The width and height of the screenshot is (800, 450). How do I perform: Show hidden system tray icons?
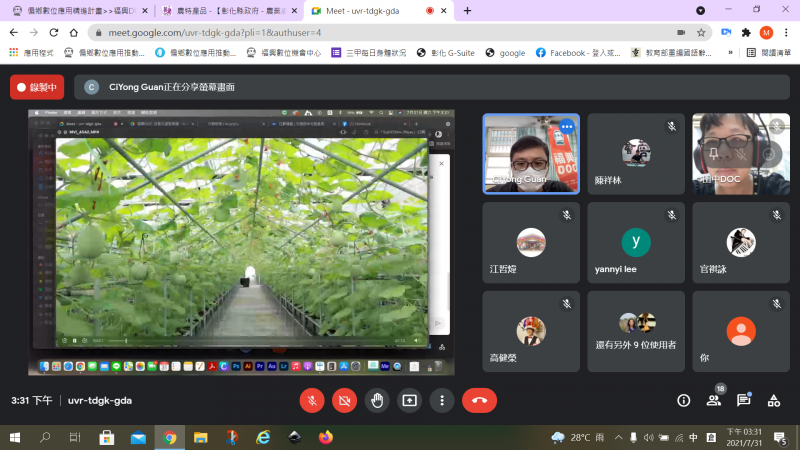pos(618,437)
